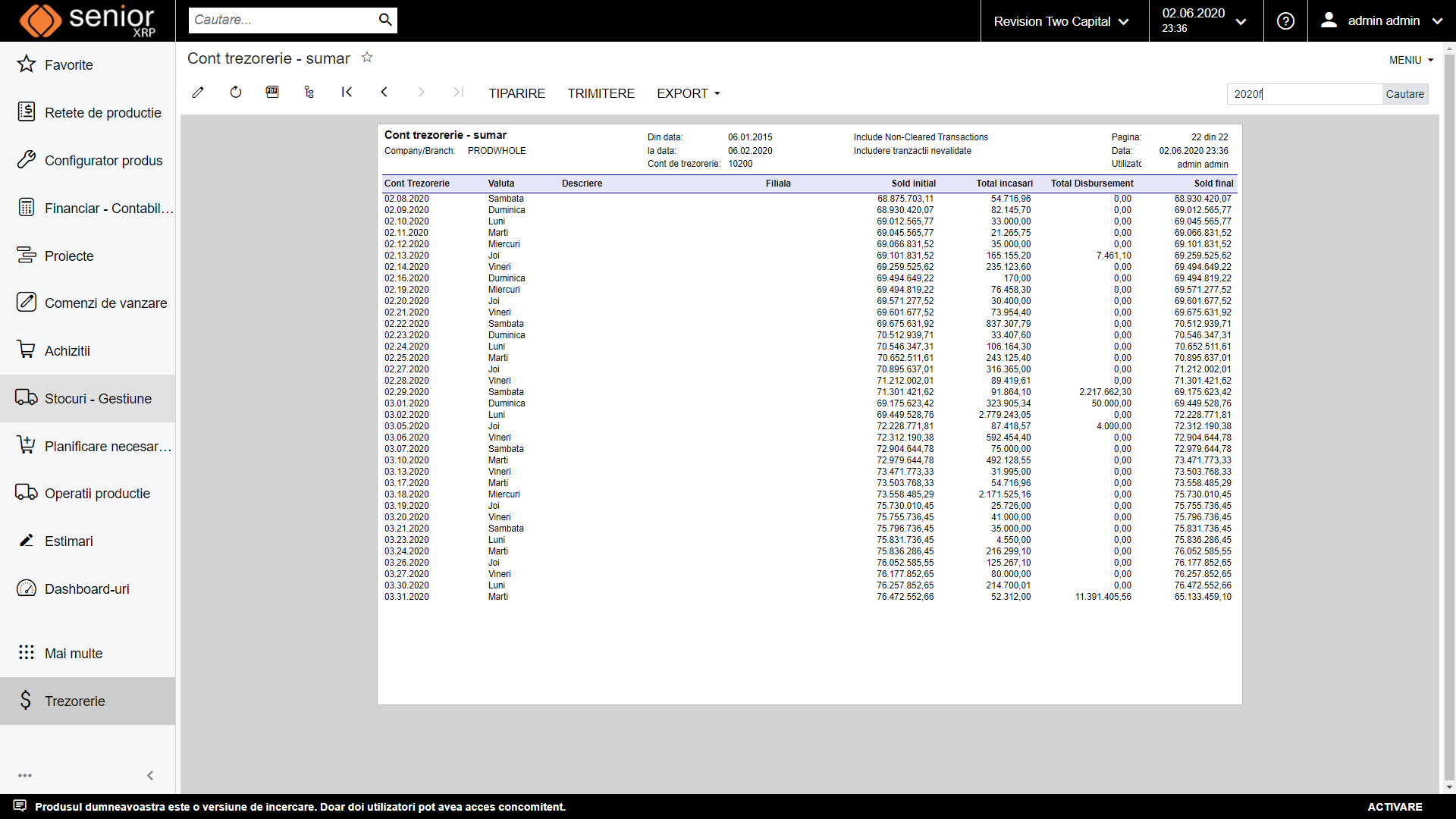Click the Cont Trezorerie column header
The height and width of the screenshot is (819, 1456).
(416, 184)
